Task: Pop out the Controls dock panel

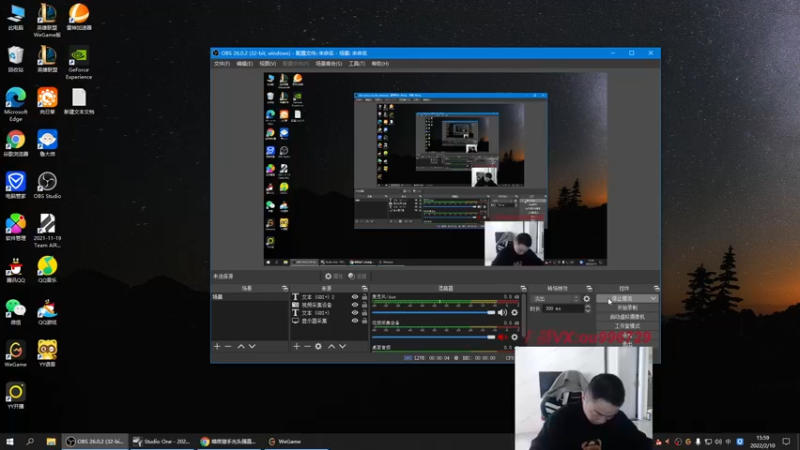Action: pyautogui.click(x=656, y=288)
